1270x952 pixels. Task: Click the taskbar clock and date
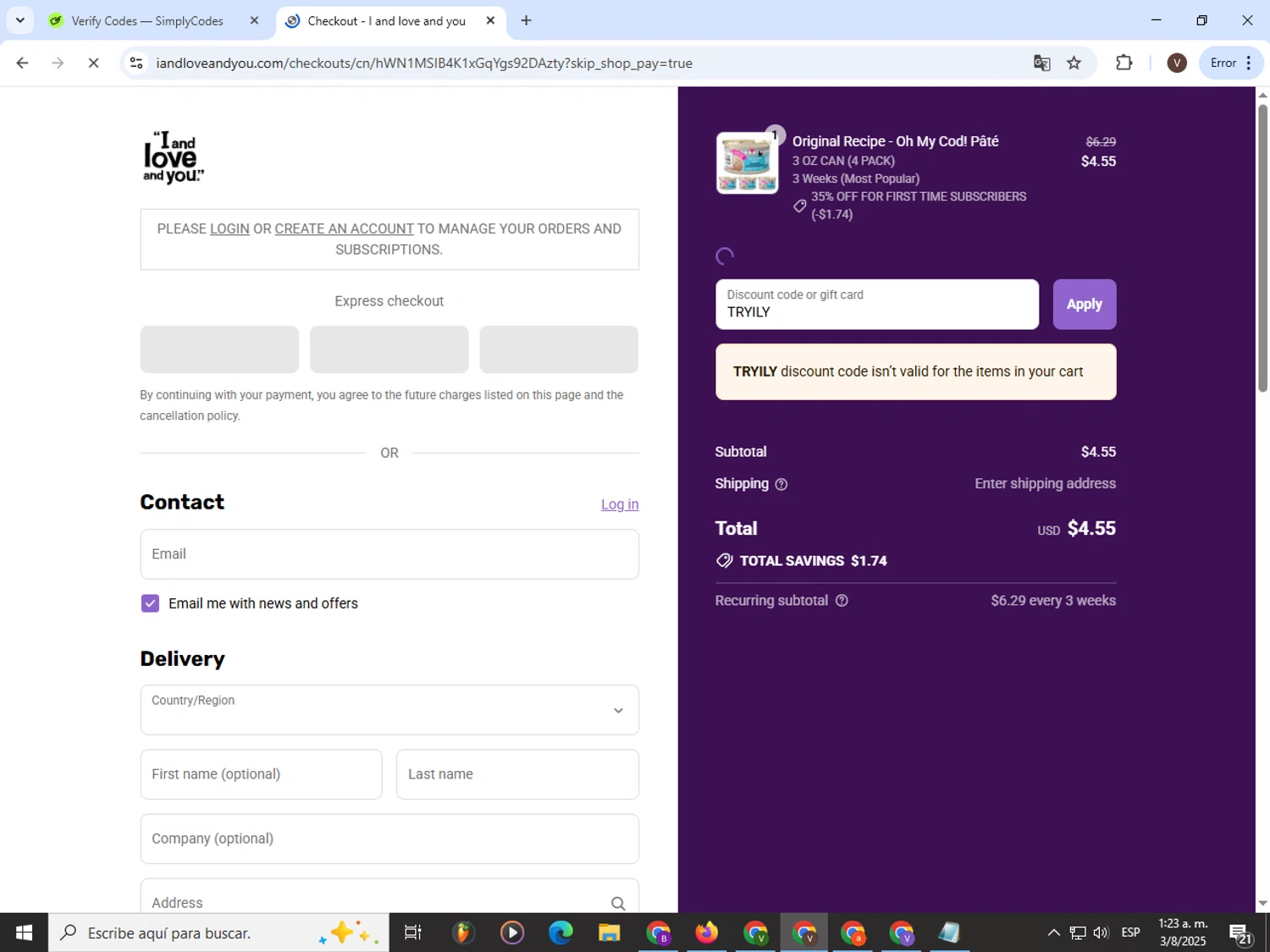pyautogui.click(x=1182, y=933)
